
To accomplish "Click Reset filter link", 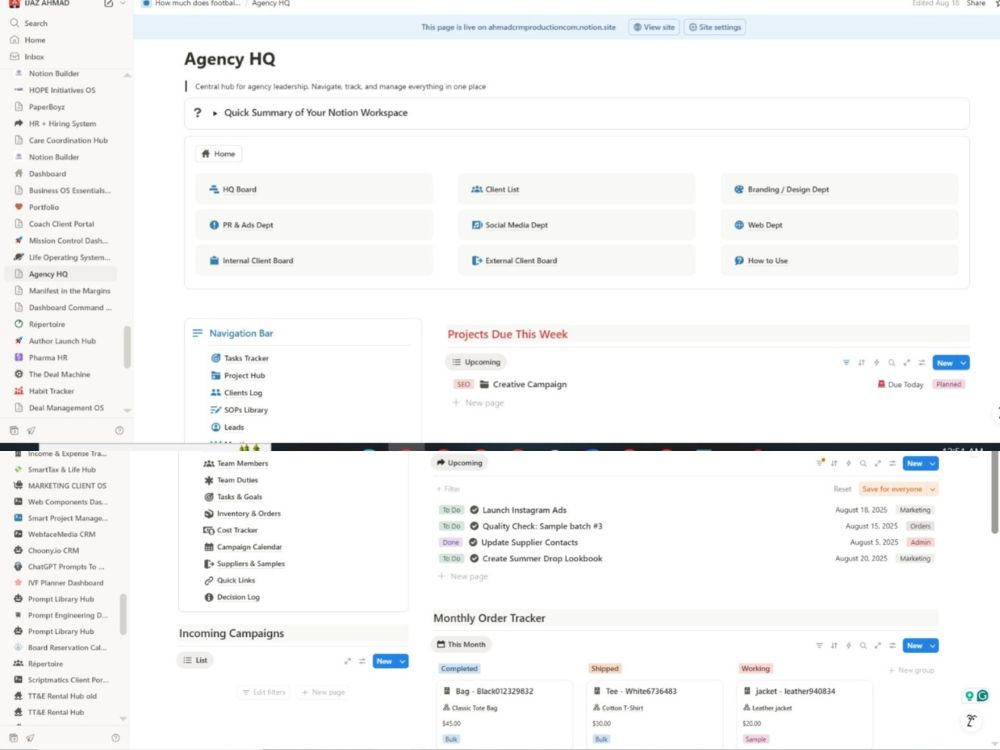I will point(842,489).
